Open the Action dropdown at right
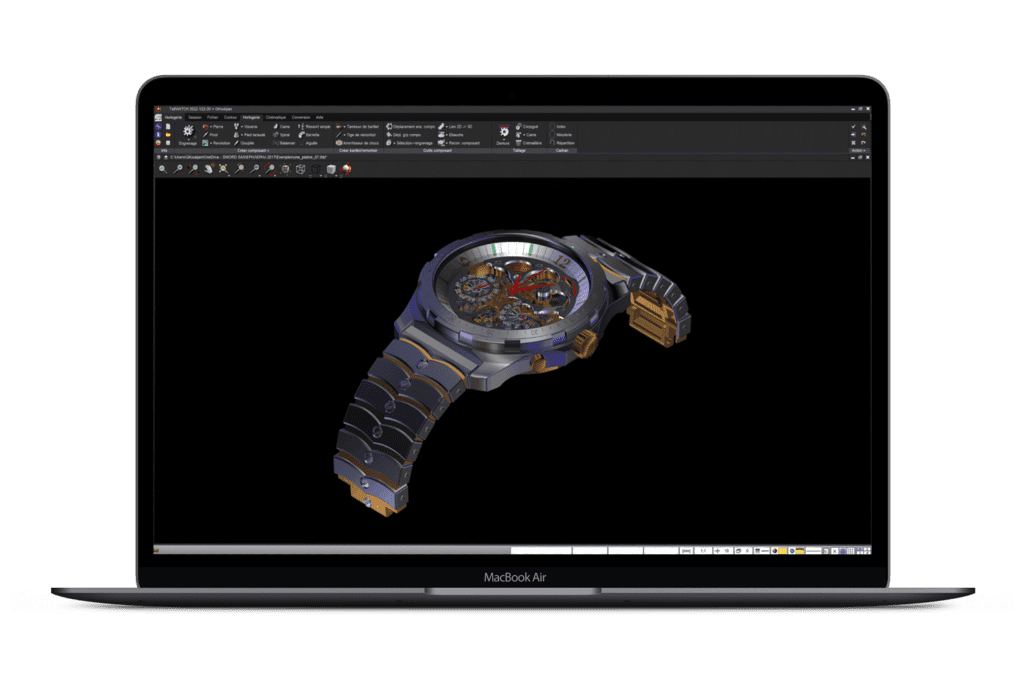This screenshot has height=682, width=1024. tap(859, 151)
